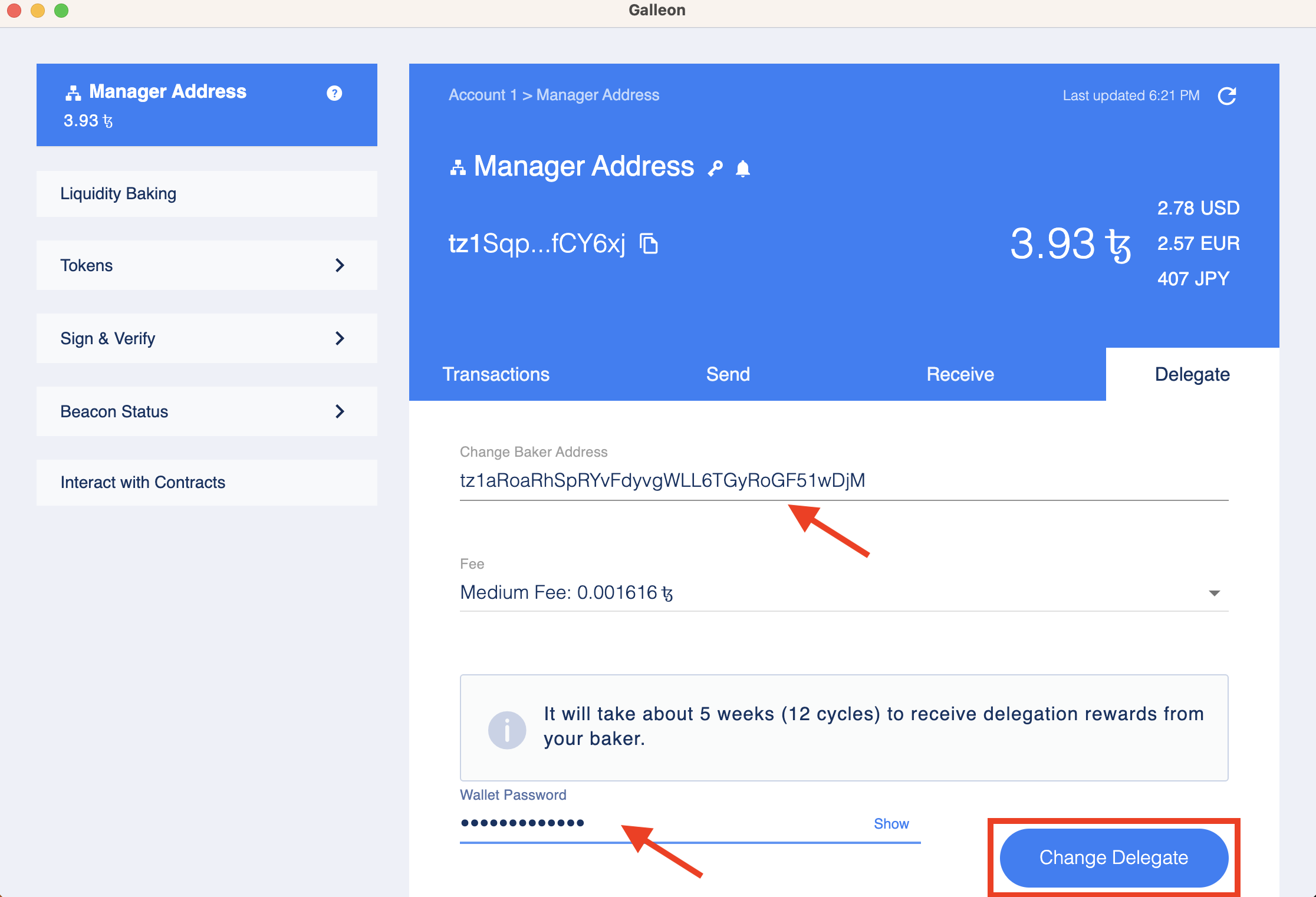Viewport: 1316px width, 897px height.
Task: Focus the Change Baker Address field
Action: coord(844,481)
